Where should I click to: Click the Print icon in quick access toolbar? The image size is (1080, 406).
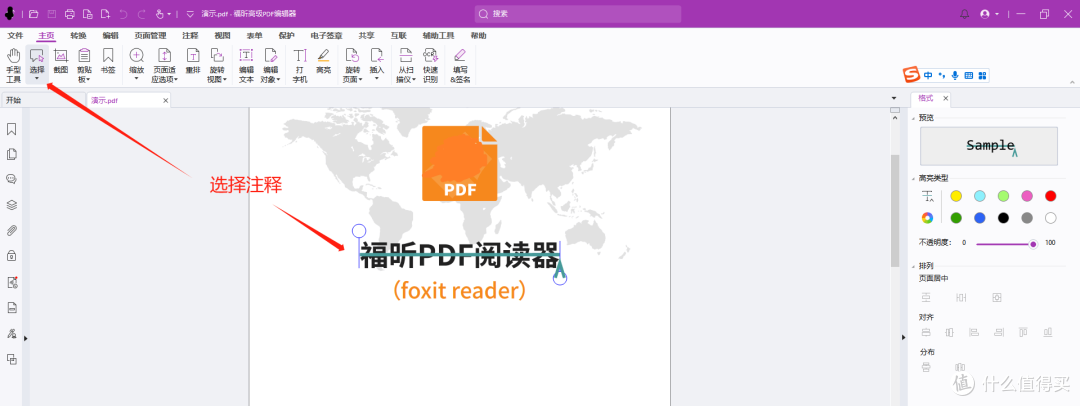(70, 14)
